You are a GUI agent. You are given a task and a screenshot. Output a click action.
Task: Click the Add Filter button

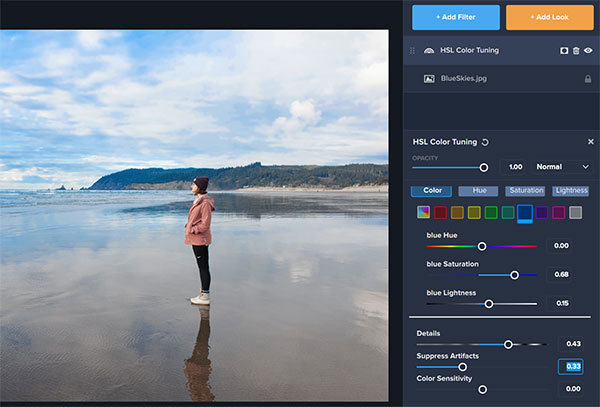coord(456,18)
